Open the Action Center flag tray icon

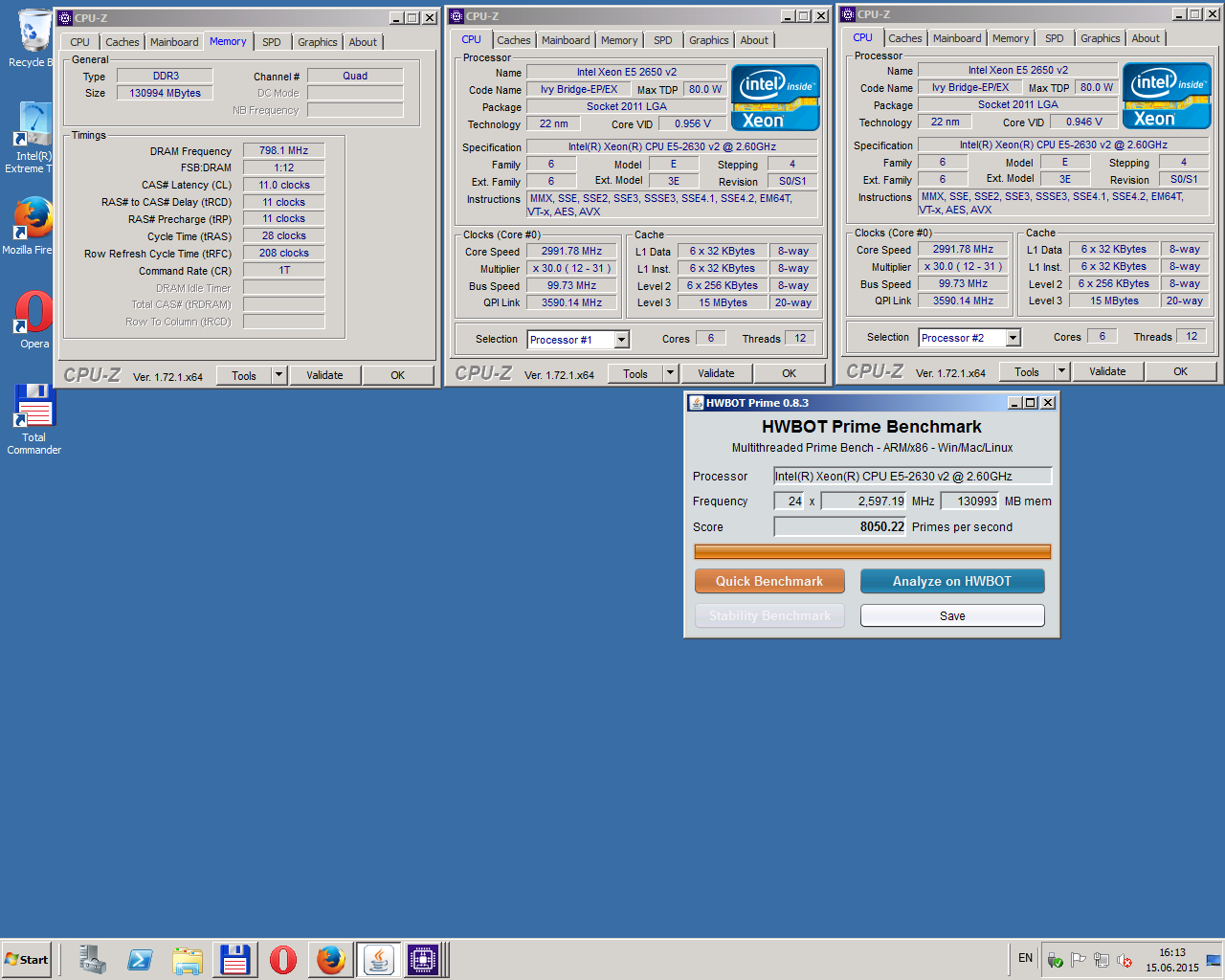(1079, 961)
